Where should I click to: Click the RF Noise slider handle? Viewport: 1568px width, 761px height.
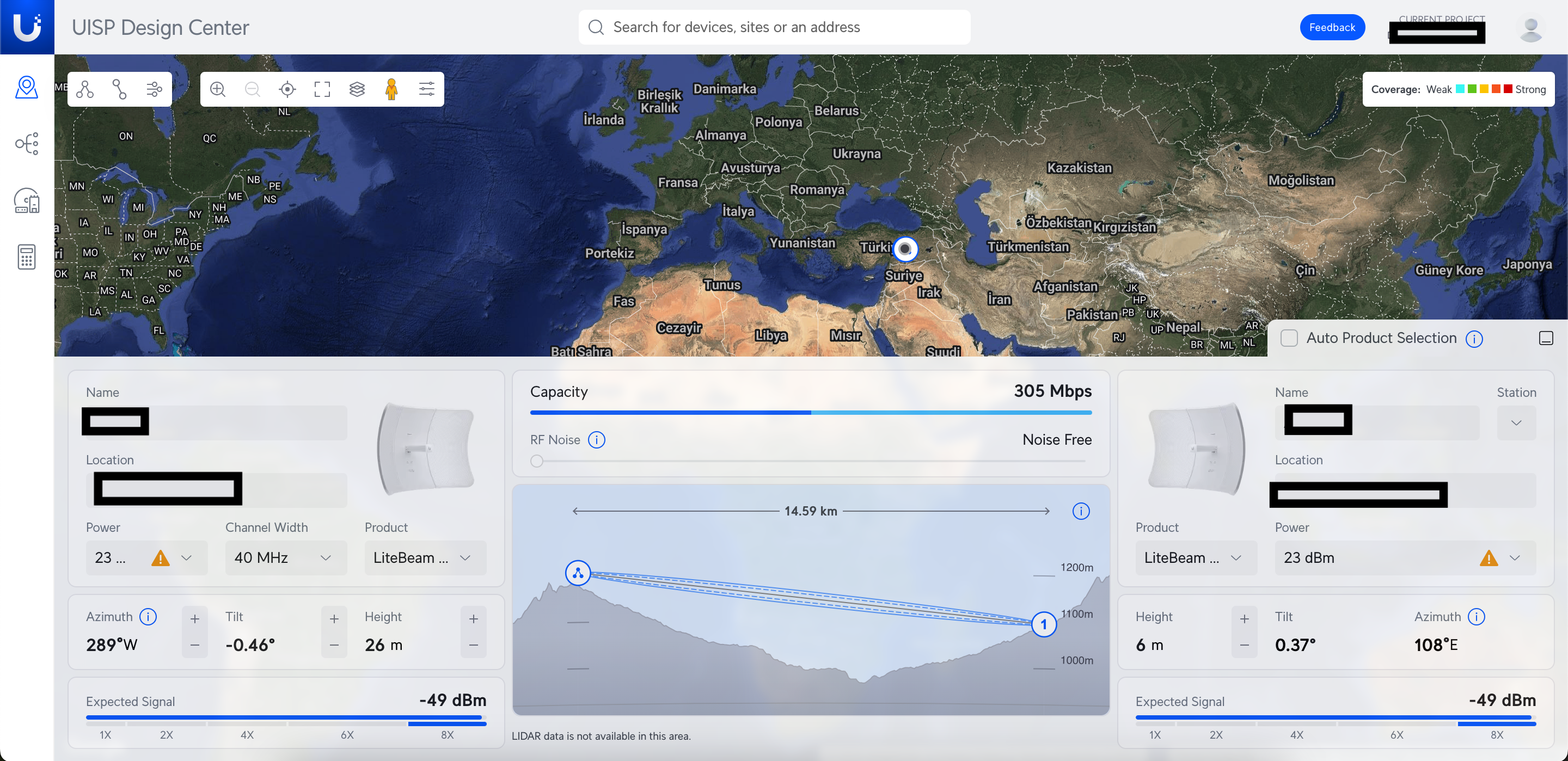536,461
